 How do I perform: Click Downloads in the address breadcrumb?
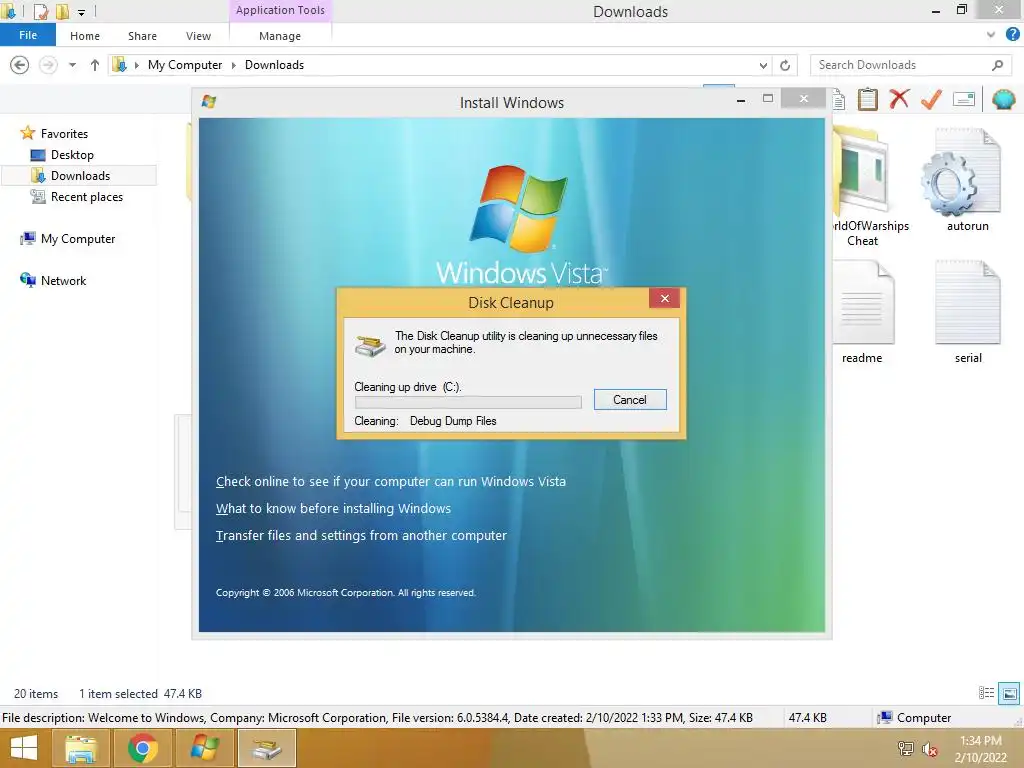tap(274, 65)
